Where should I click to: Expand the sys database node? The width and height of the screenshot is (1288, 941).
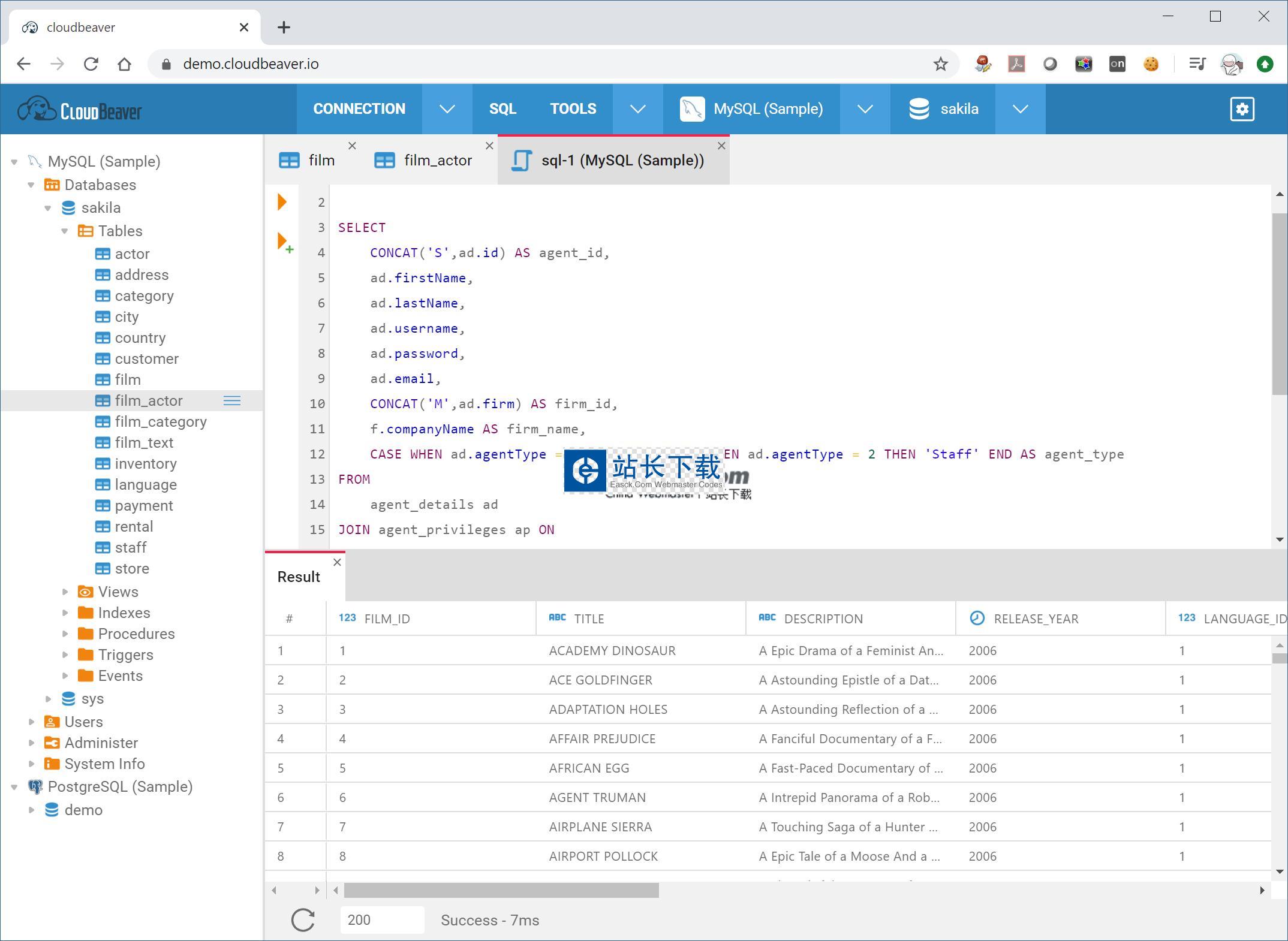click(x=48, y=699)
